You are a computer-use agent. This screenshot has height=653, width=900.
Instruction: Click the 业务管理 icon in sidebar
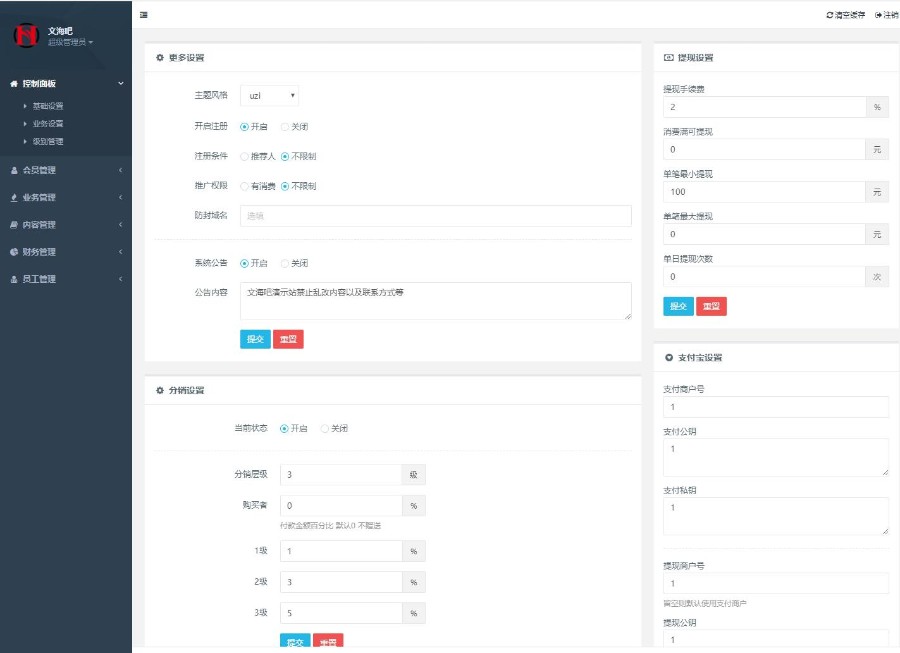point(14,198)
